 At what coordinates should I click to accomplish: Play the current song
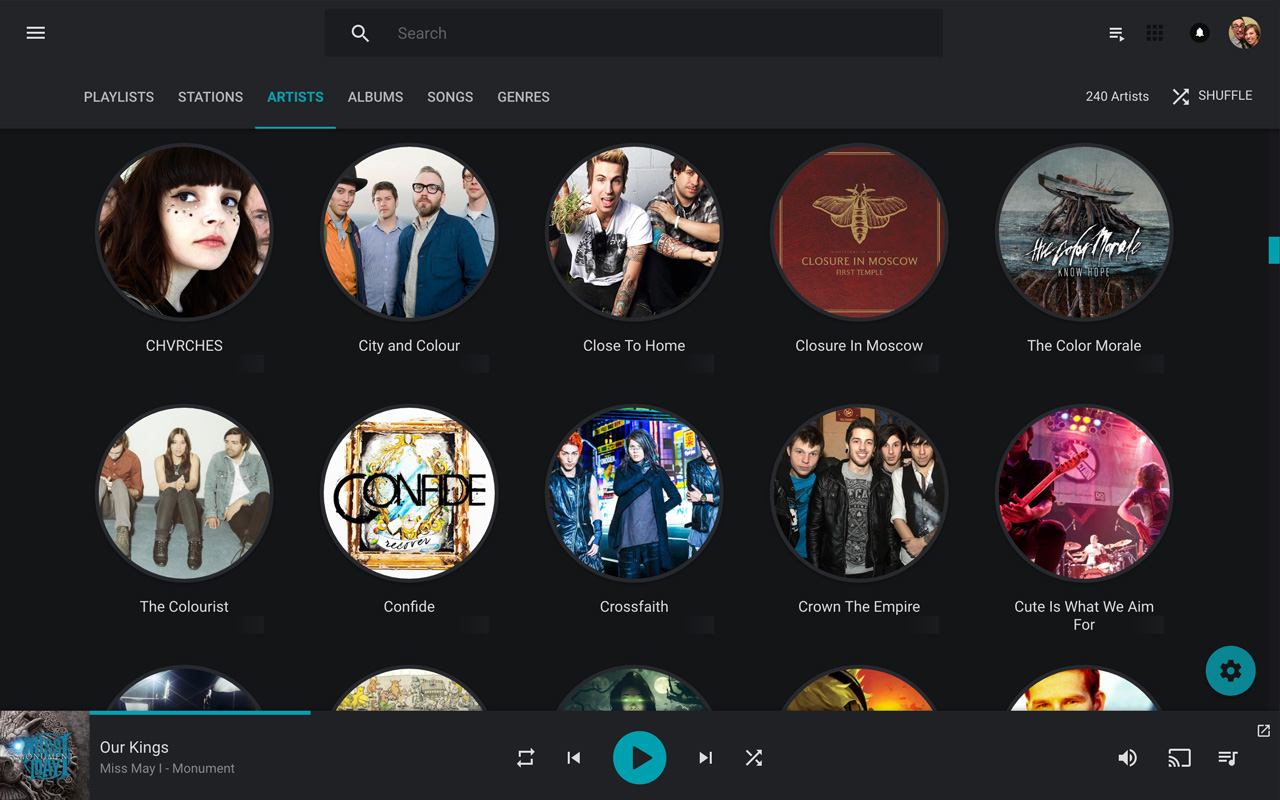(640, 758)
